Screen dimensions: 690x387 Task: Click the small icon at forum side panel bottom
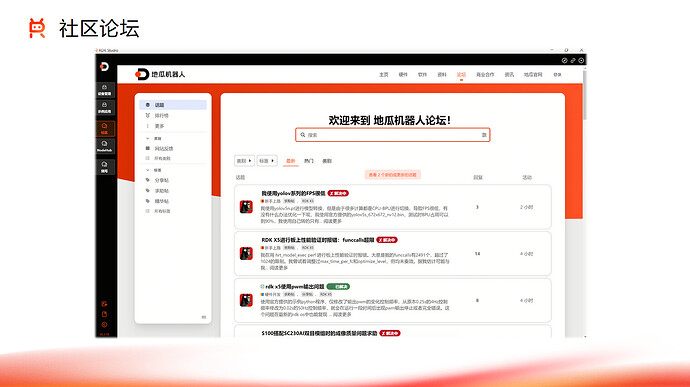coord(204,317)
